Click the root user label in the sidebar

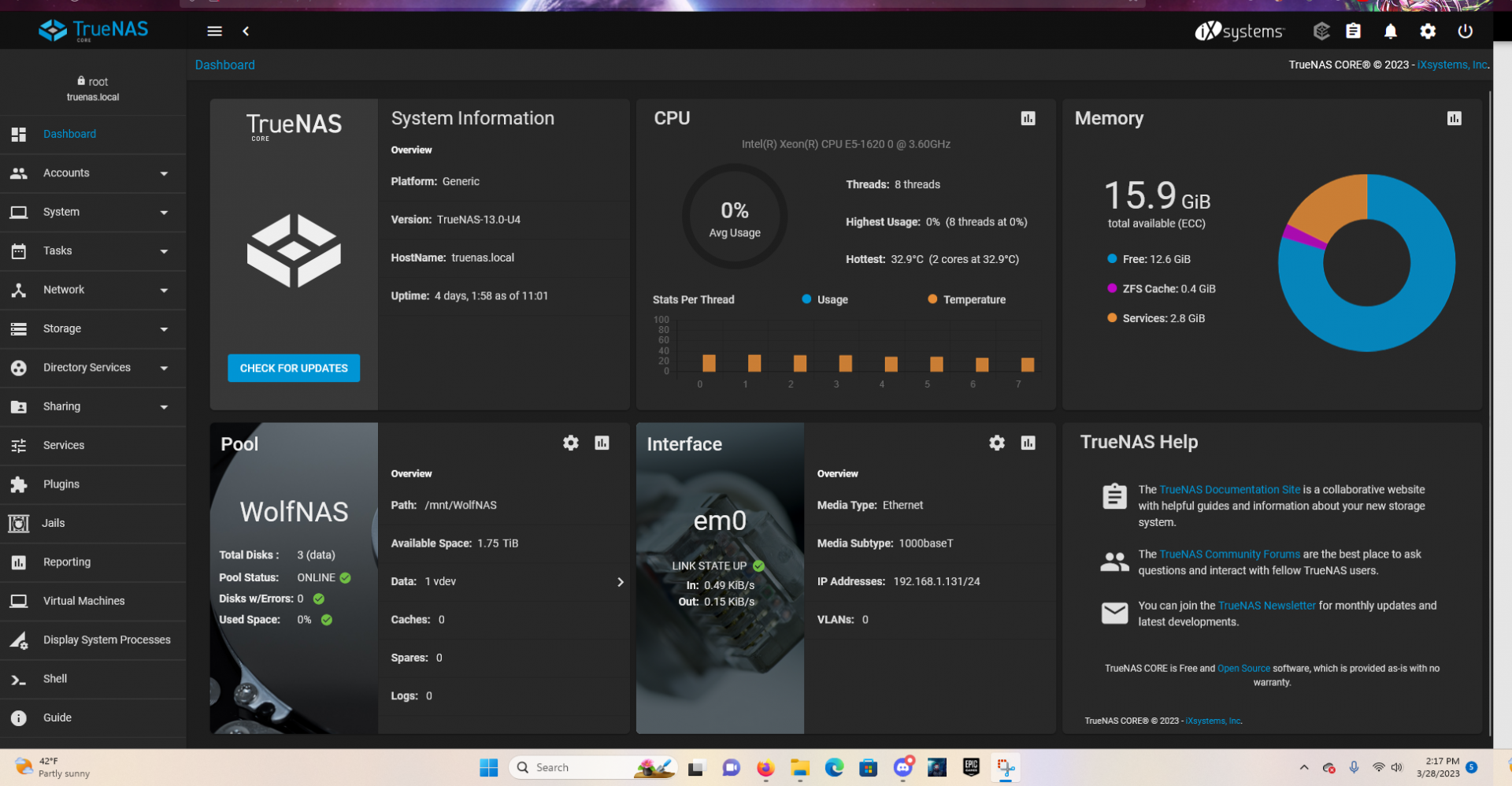pos(93,82)
